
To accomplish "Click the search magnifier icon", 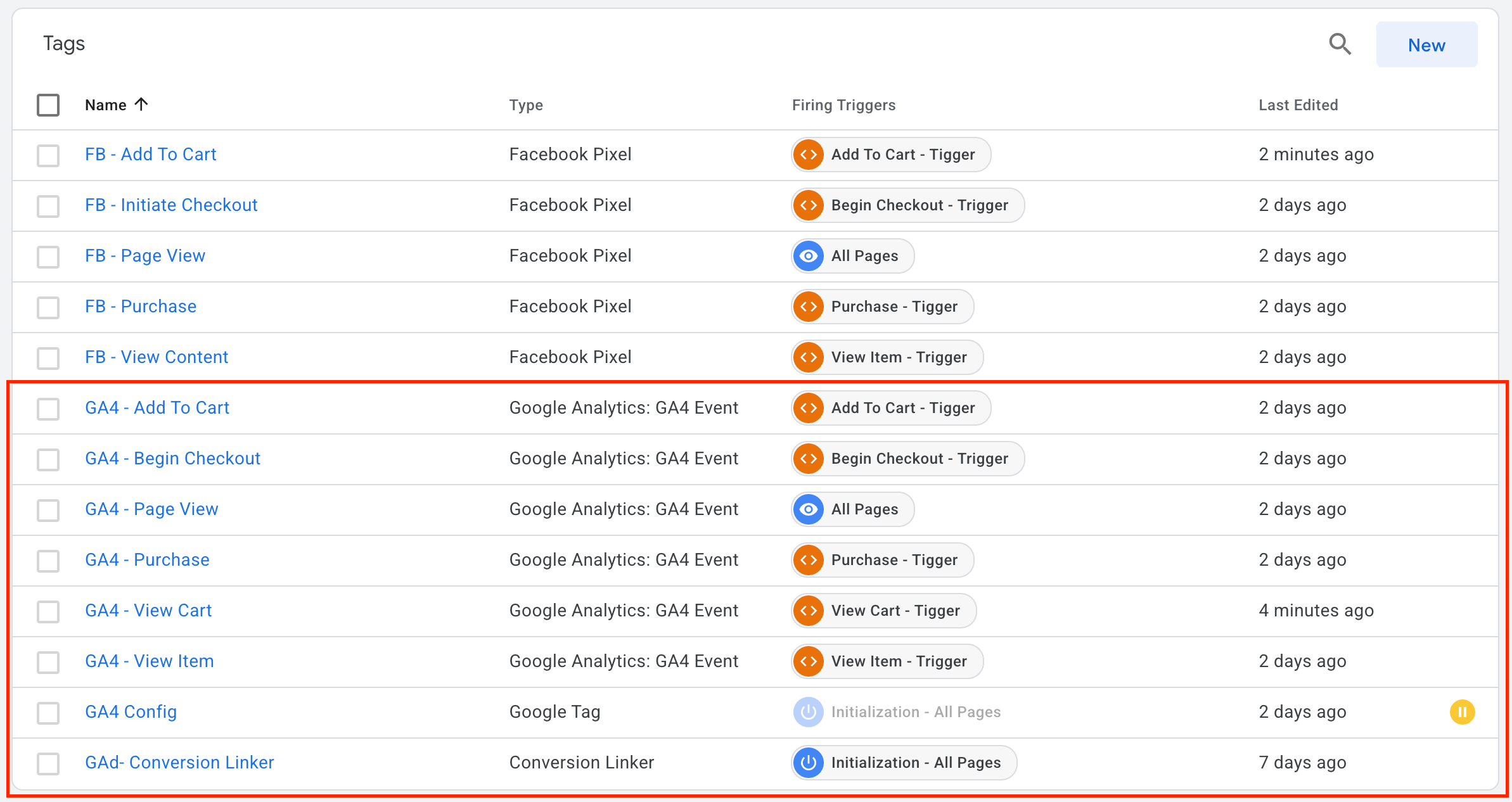I will click(1340, 44).
